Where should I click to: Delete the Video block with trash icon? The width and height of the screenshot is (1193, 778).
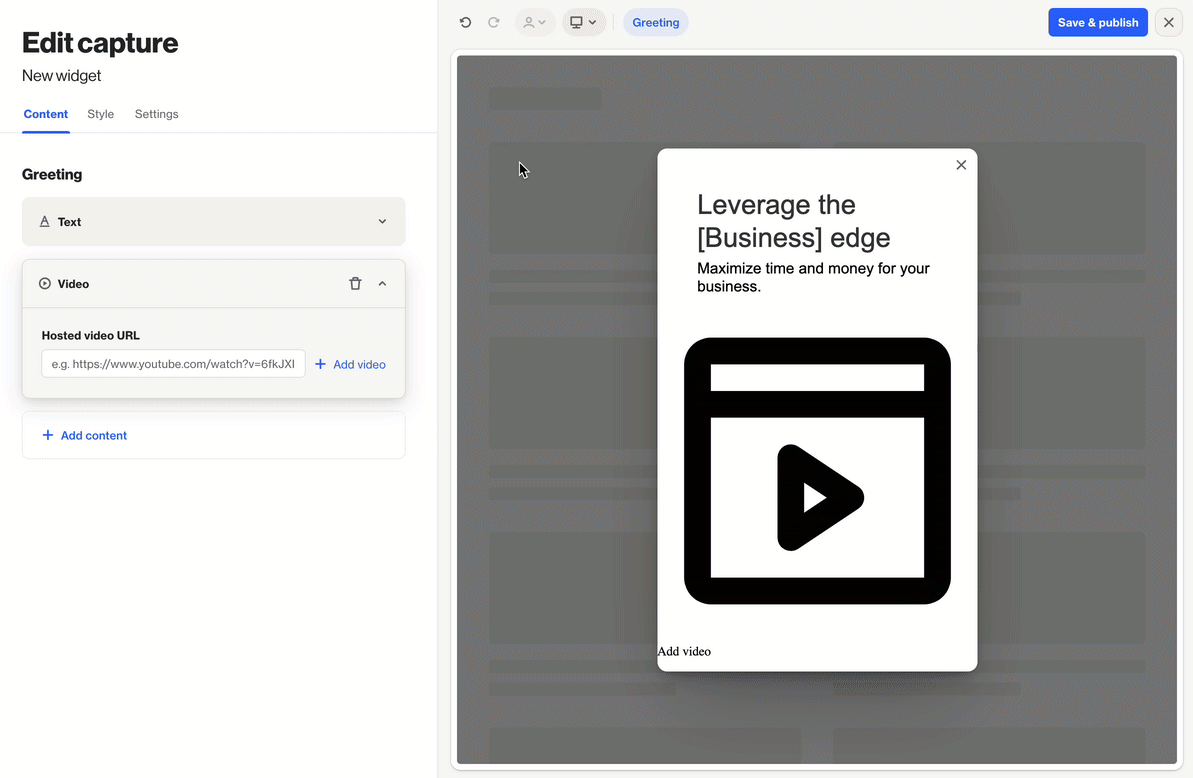pos(355,284)
